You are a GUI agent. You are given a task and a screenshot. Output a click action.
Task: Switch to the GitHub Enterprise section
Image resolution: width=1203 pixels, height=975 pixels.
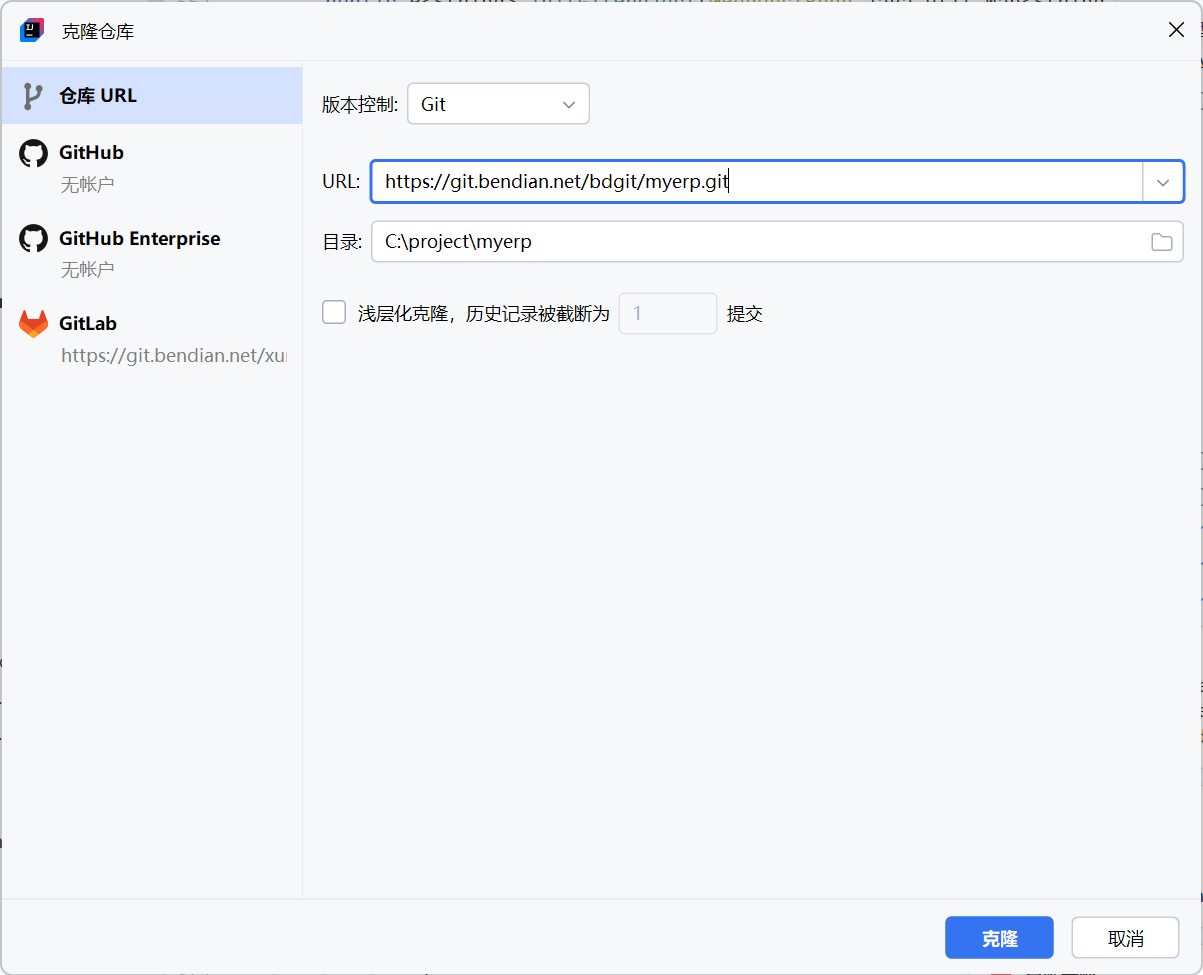pos(139,239)
